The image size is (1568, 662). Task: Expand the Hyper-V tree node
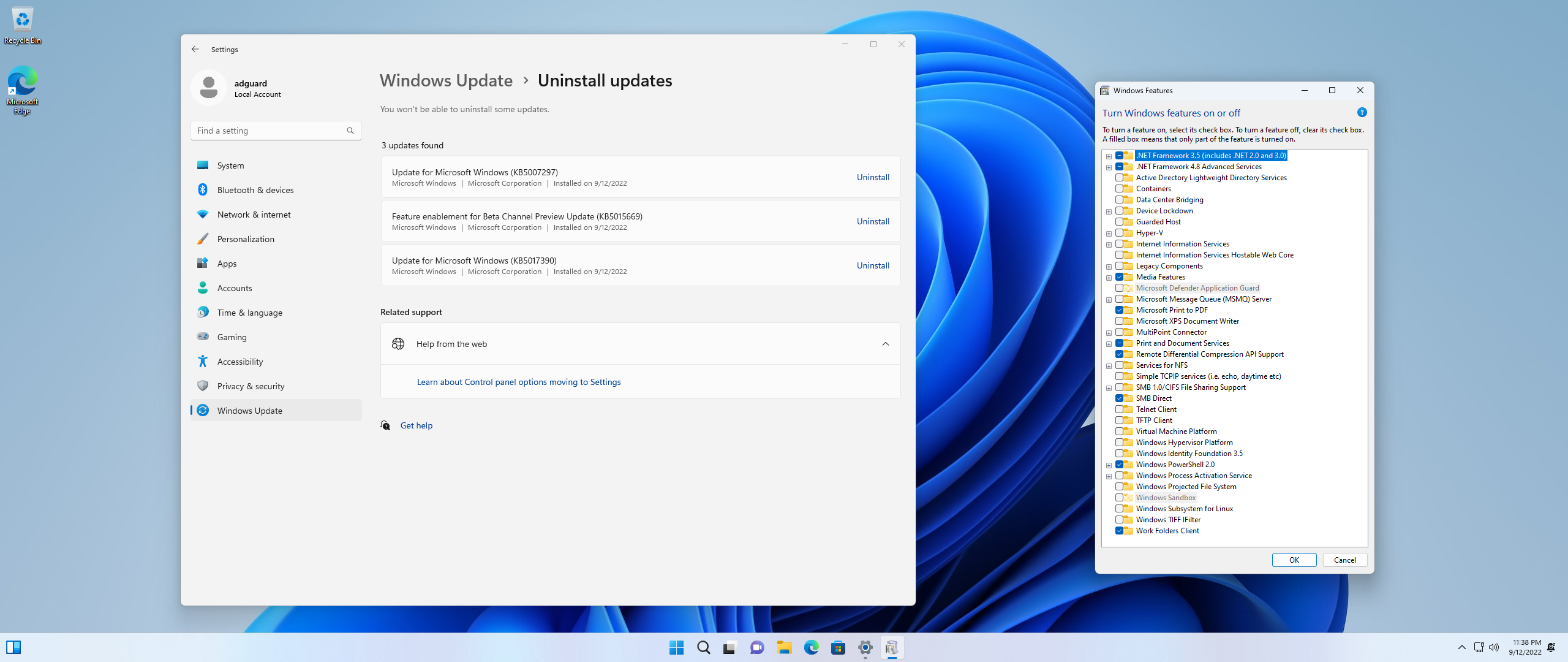(1109, 234)
